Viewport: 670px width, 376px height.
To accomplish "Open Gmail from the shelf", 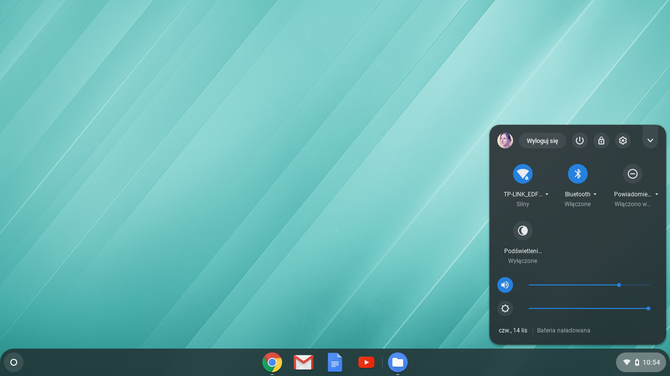I will pyautogui.click(x=303, y=362).
